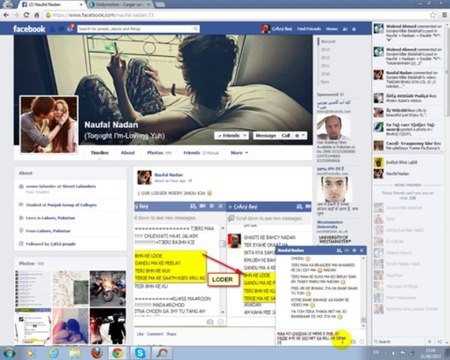Select the Photos tab
450x360 pixels.
tap(159, 153)
